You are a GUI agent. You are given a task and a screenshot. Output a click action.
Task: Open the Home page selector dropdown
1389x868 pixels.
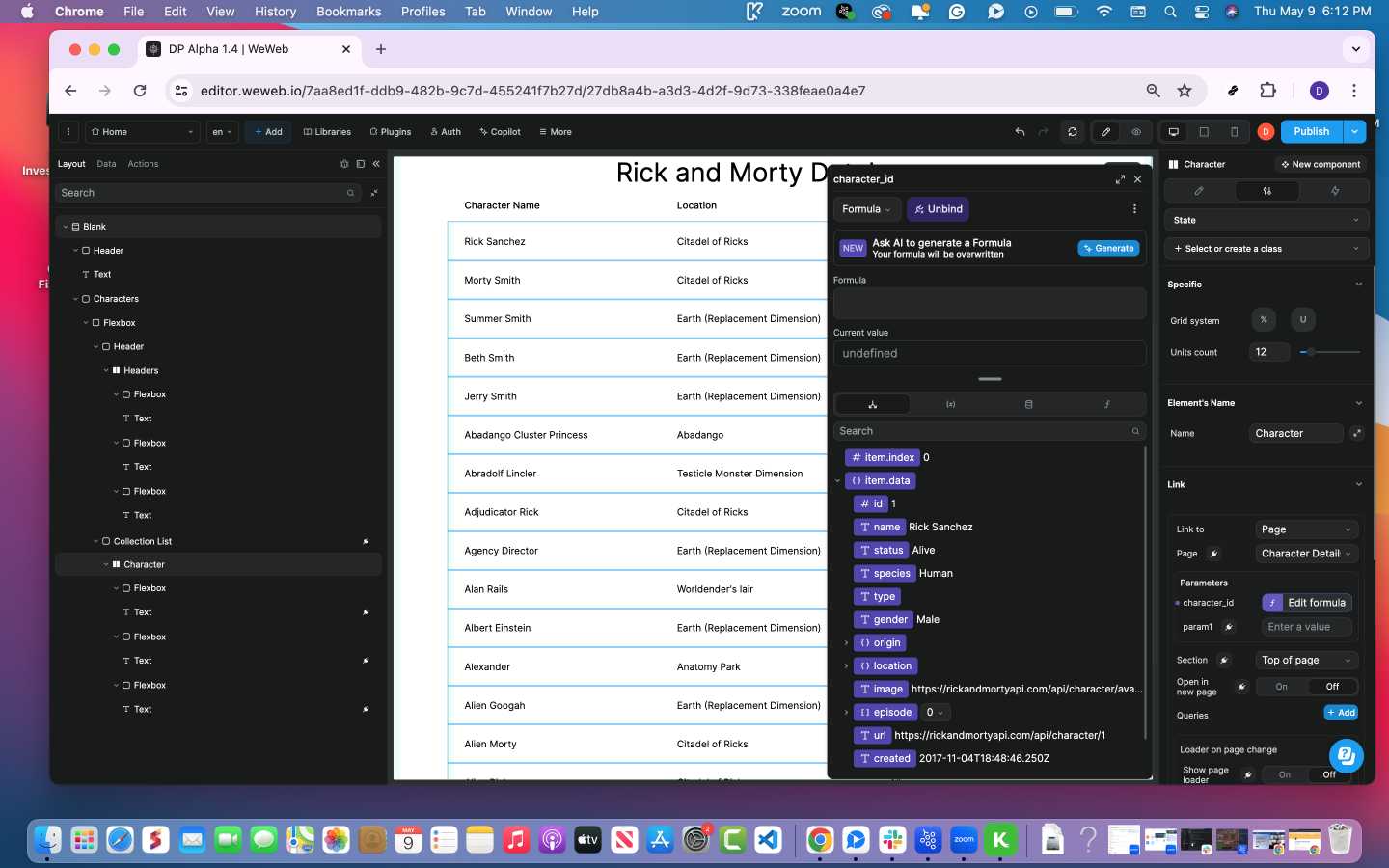tap(142, 132)
